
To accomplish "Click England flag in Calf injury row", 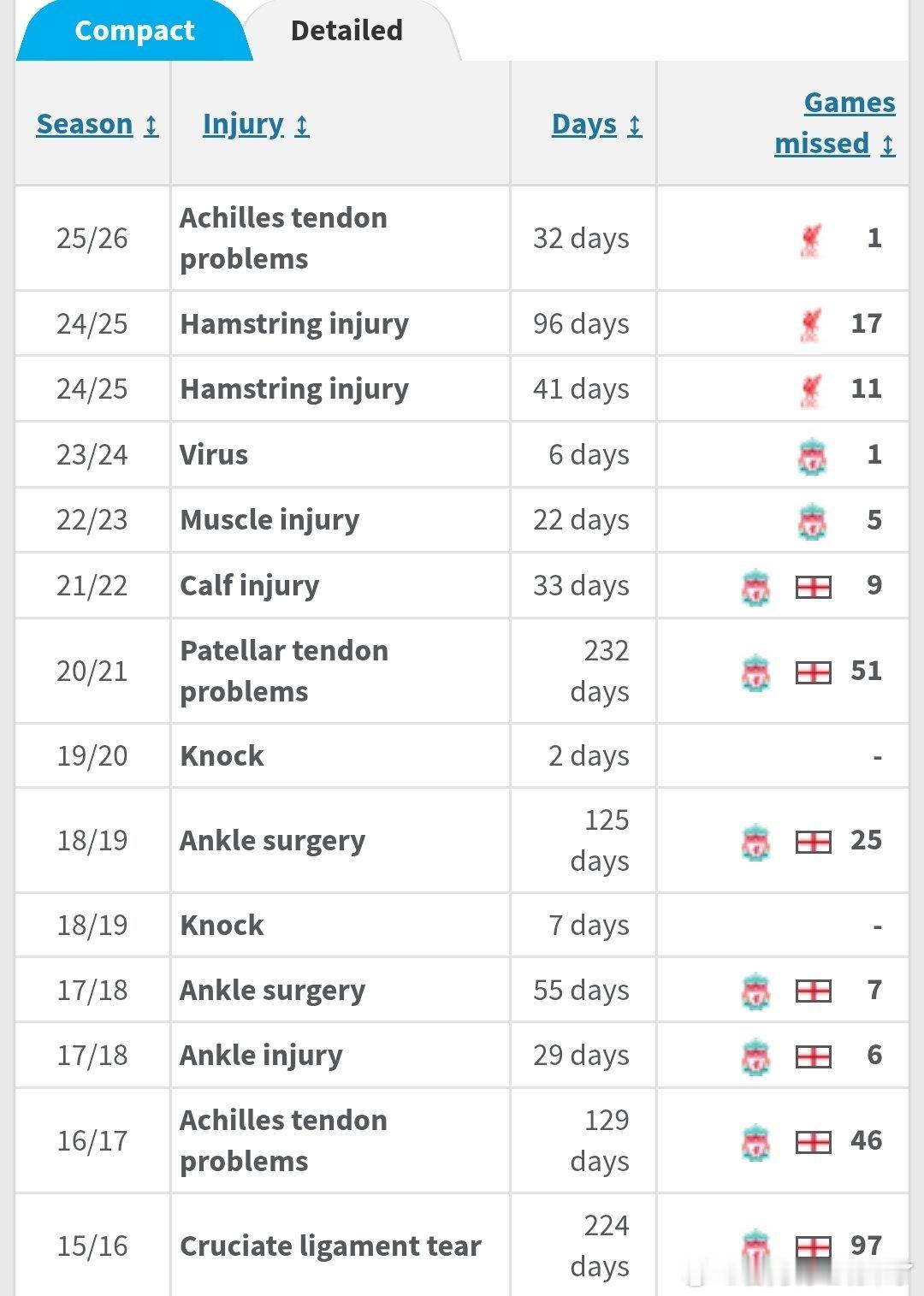I will pyautogui.click(x=814, y=587).
